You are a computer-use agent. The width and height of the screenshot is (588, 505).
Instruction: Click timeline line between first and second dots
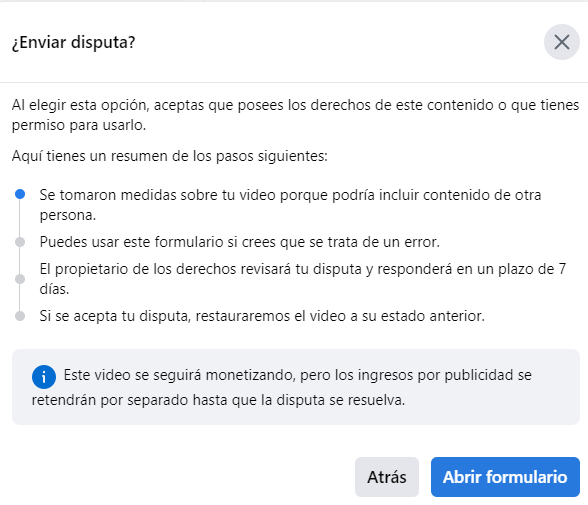20,218
